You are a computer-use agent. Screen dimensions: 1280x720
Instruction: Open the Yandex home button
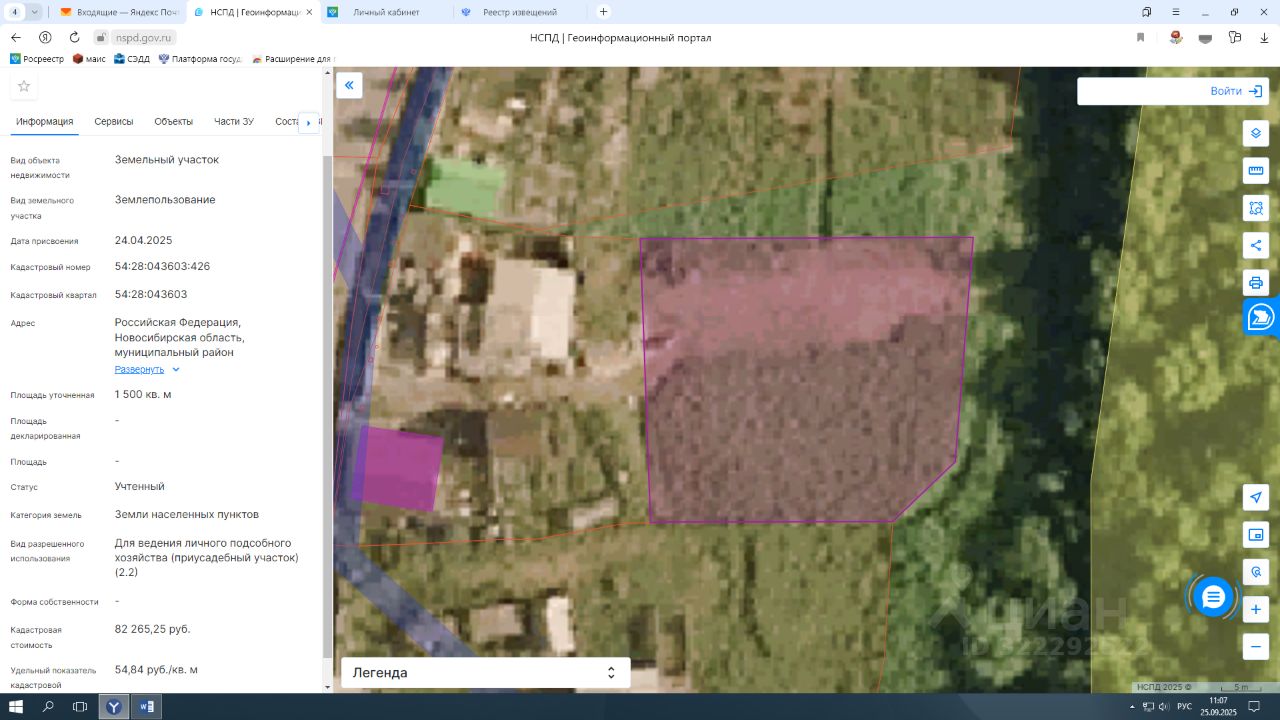(45, 37)
